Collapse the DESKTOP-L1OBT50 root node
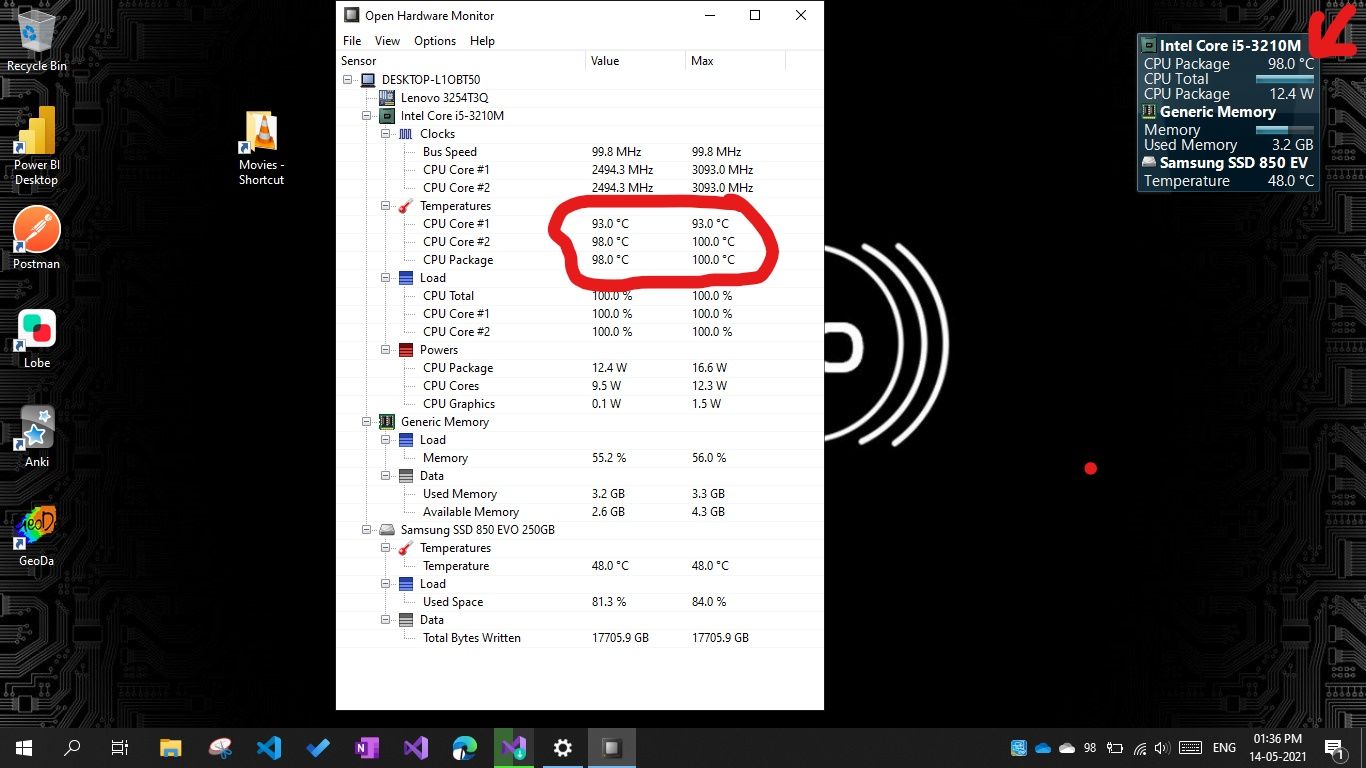The image size is (1366, 768). coord(348,80)
